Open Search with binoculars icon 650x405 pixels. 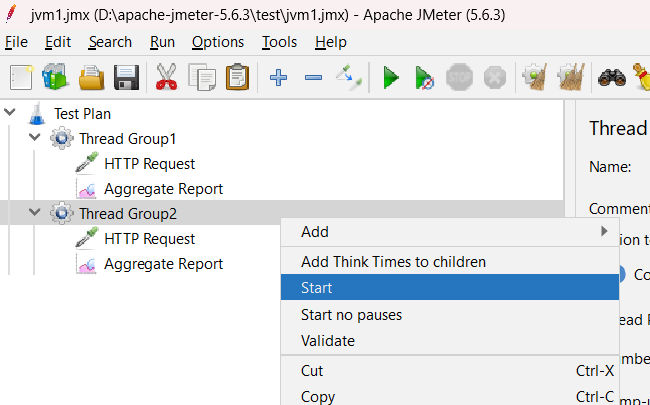[x=612, y=78]
